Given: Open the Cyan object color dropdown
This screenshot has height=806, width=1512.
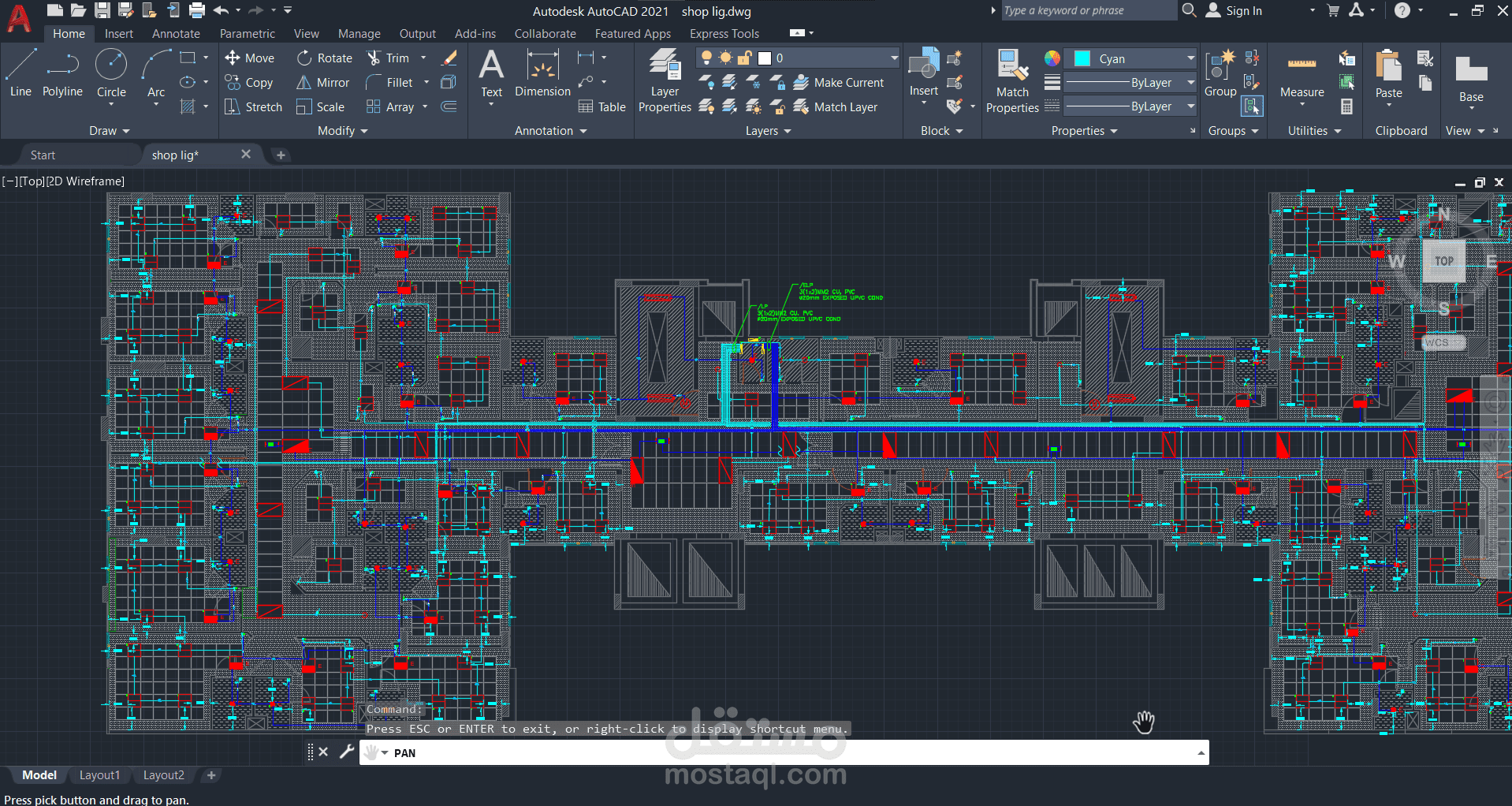Looking at the screenshot, I should [x=1190, y=58].
